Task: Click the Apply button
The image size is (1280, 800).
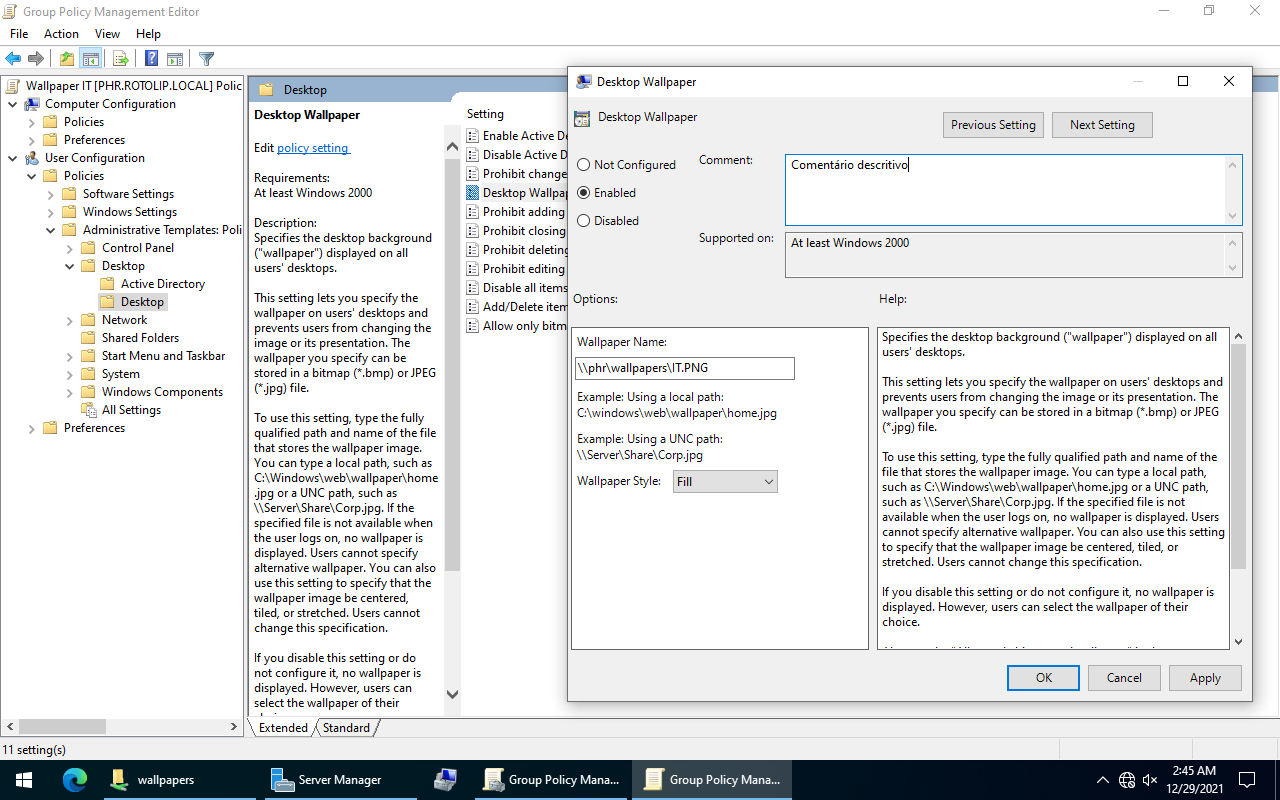Action: pos(1204,678)
